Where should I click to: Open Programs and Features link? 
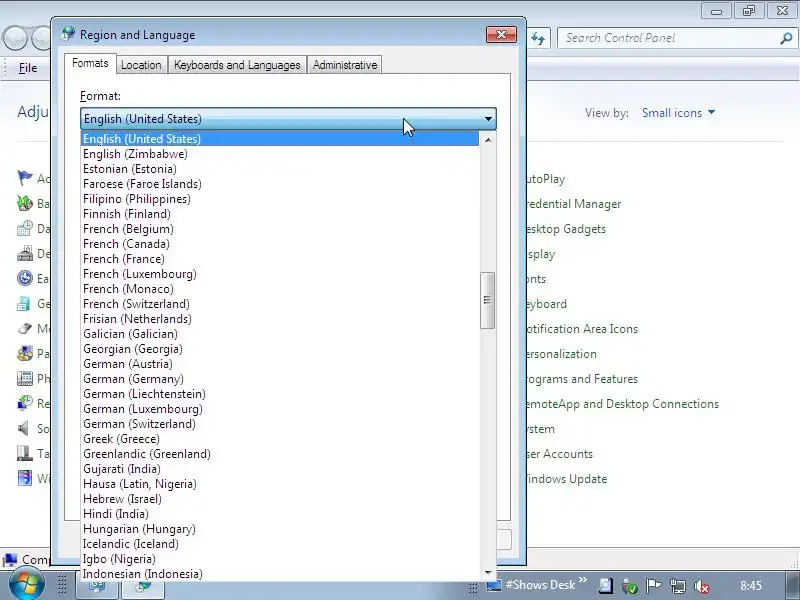[582, 379]
